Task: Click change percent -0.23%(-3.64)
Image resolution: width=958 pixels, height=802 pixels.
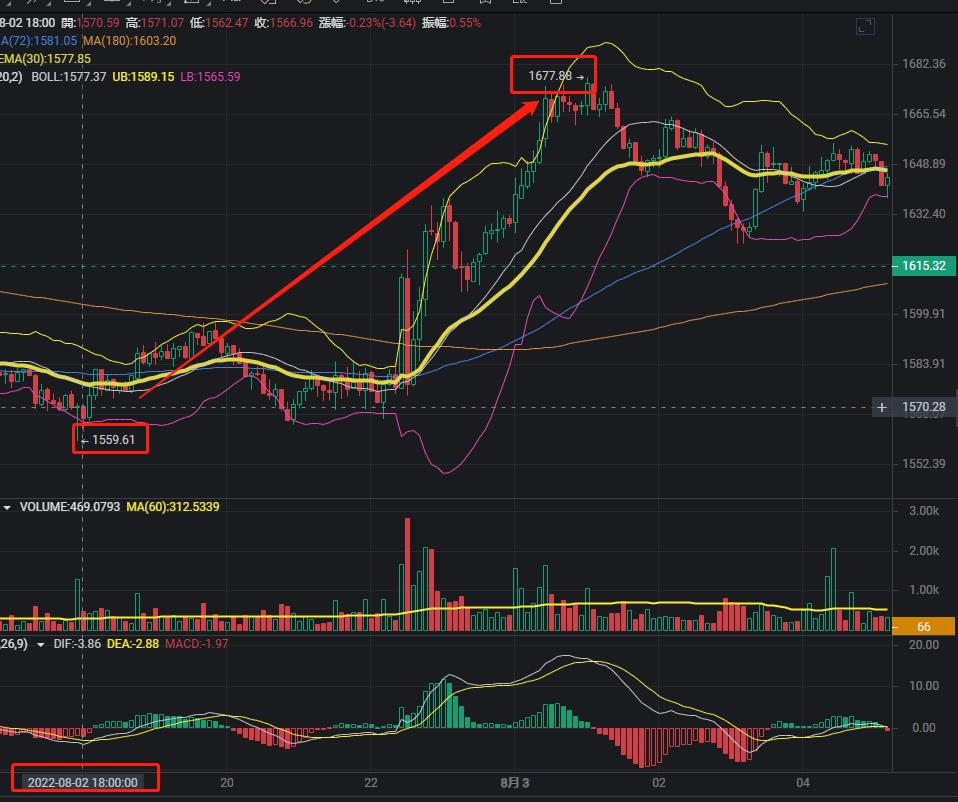Action: tap(382, 23)
